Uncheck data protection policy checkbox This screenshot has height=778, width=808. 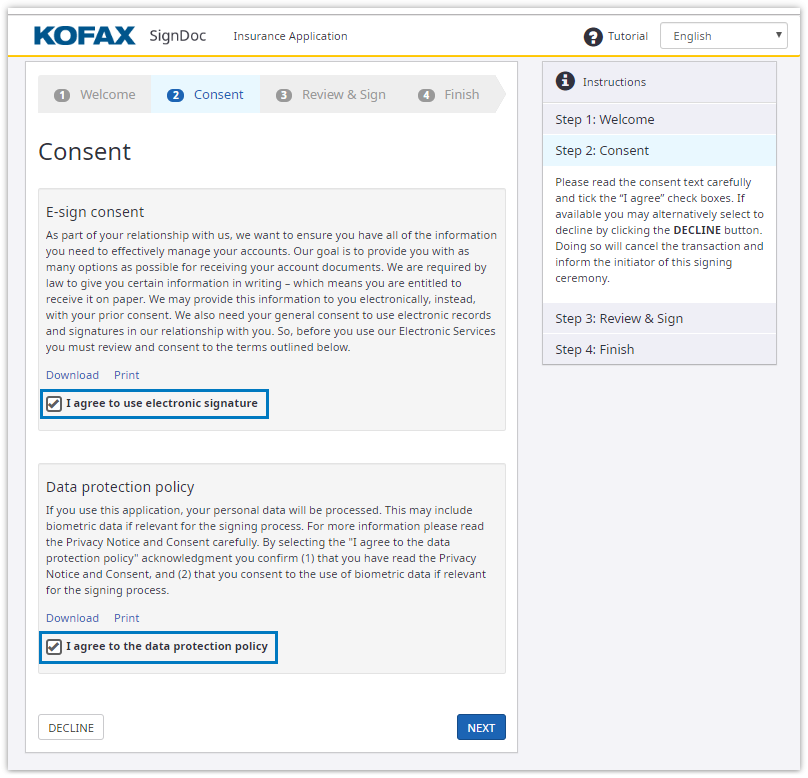tap(54, 647)
